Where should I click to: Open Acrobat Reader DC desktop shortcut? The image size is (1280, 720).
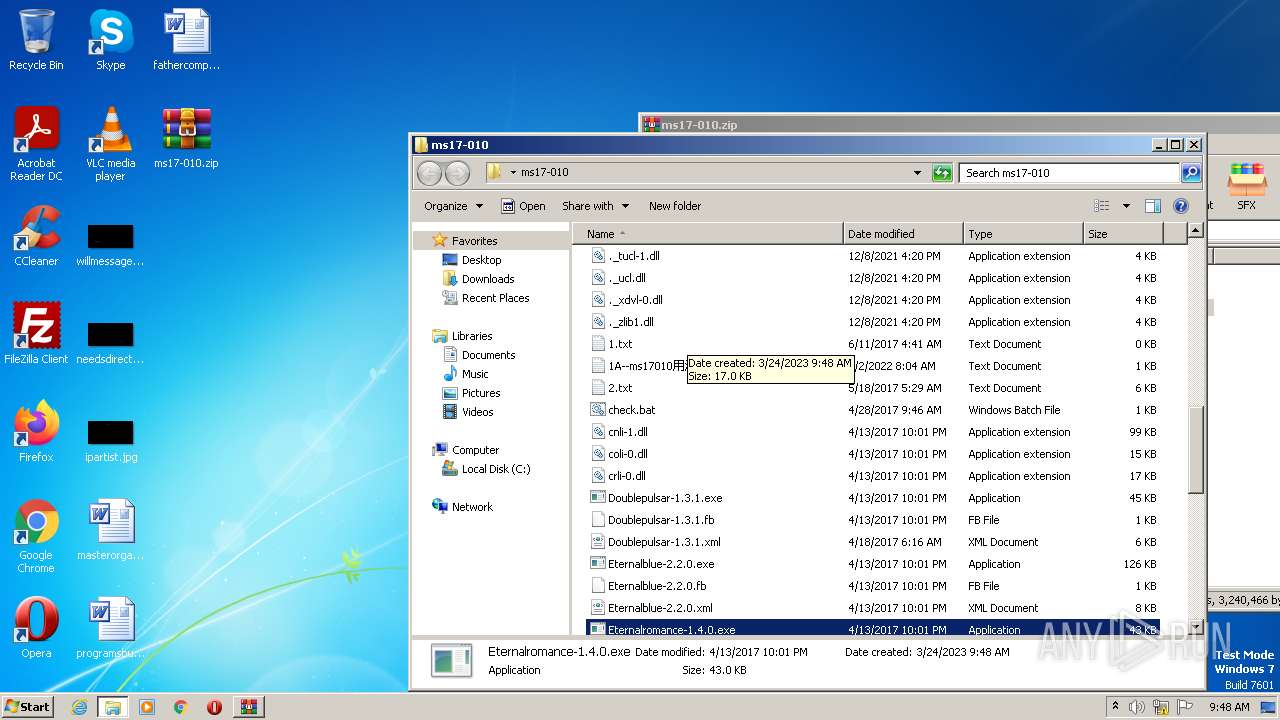[36, 144]
